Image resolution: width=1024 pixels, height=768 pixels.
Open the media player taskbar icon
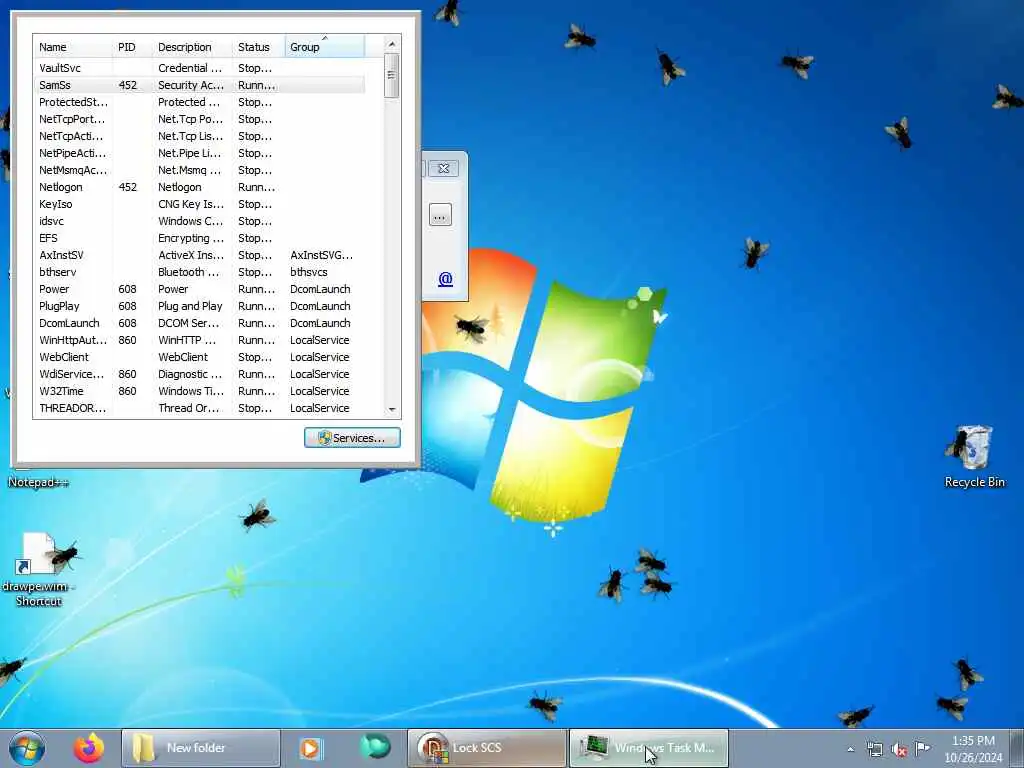311,748
